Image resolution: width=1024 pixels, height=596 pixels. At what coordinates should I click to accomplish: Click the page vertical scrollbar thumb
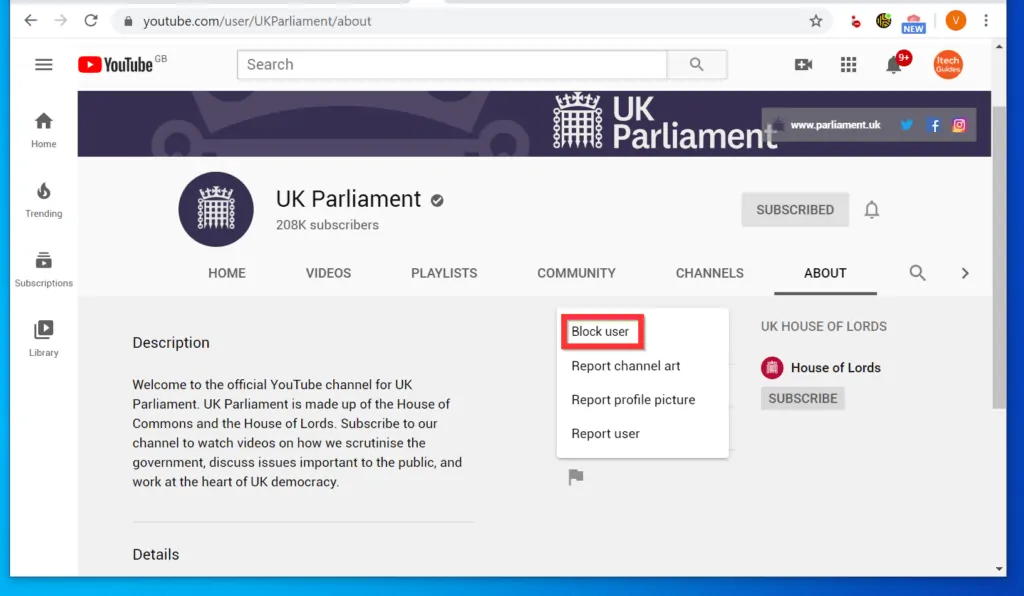[999, 256]
